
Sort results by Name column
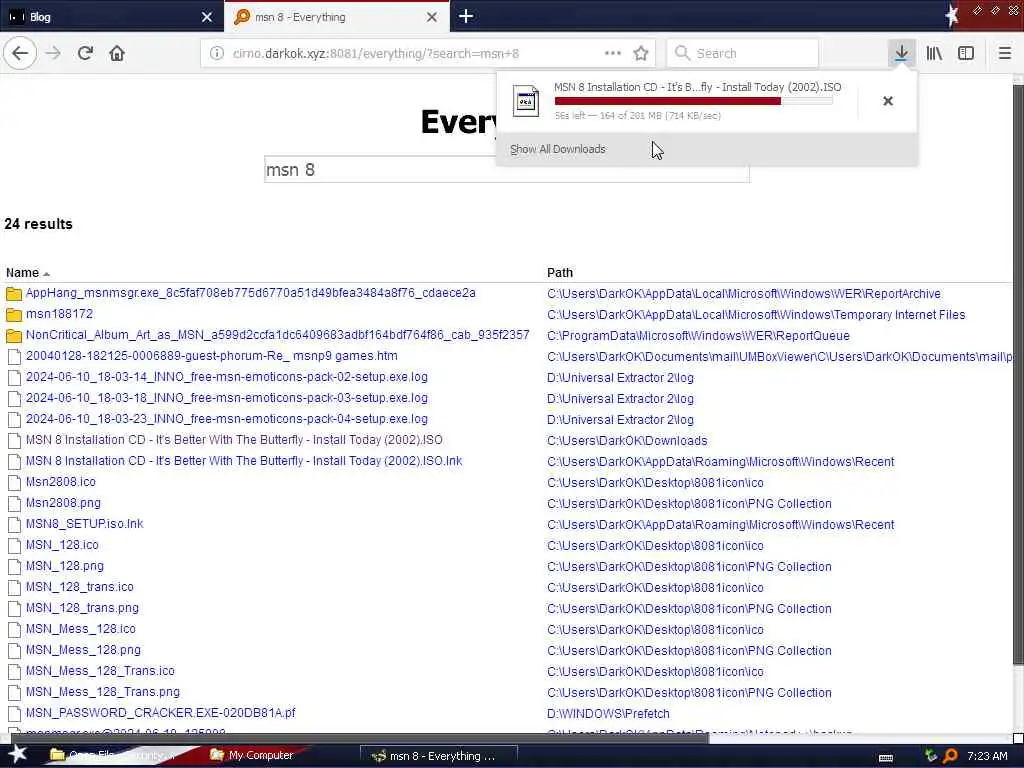(x=22, y=273)
